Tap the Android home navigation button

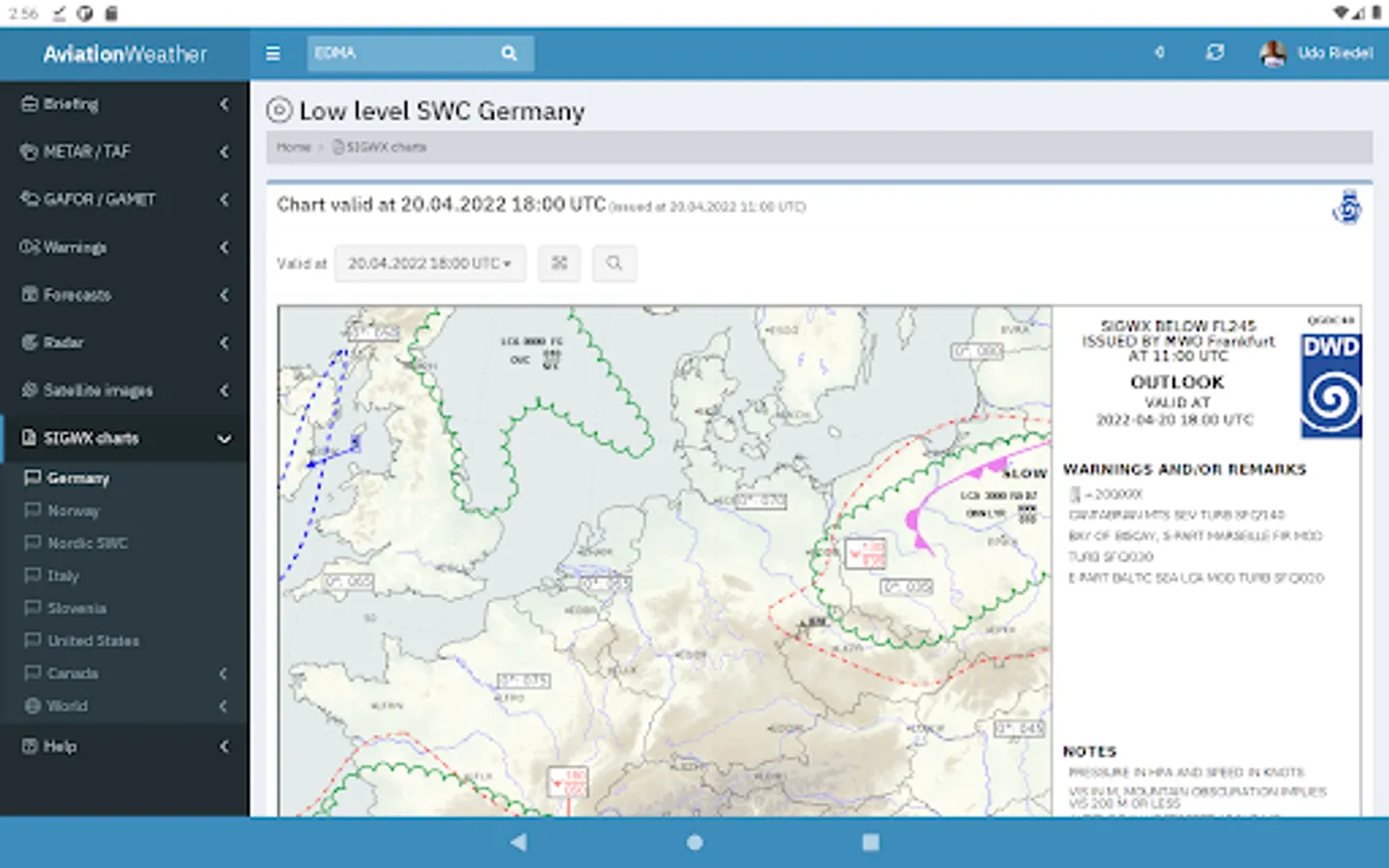tap(694, 842)
